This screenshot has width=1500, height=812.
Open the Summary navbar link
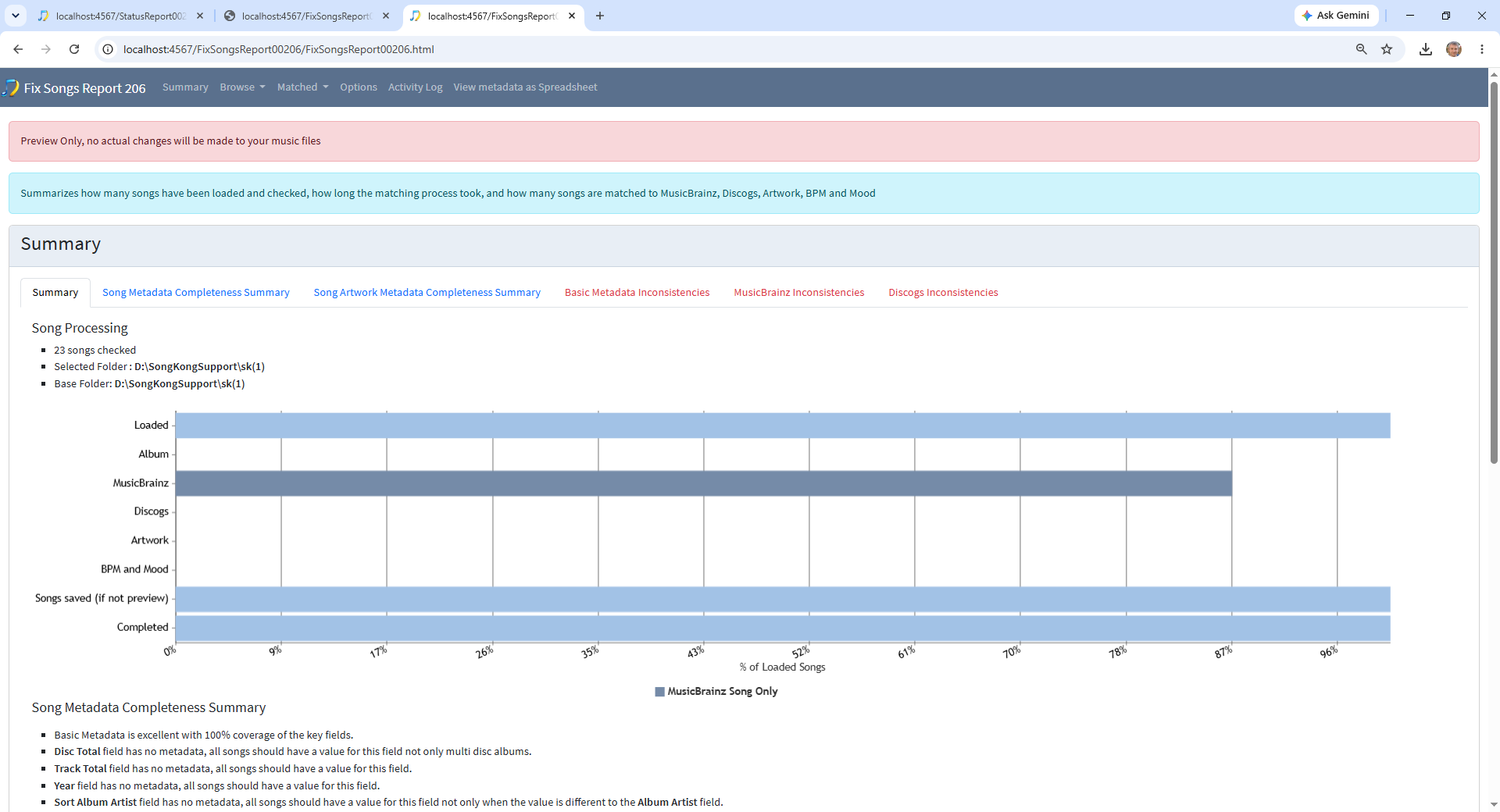[x=185, y=87]
